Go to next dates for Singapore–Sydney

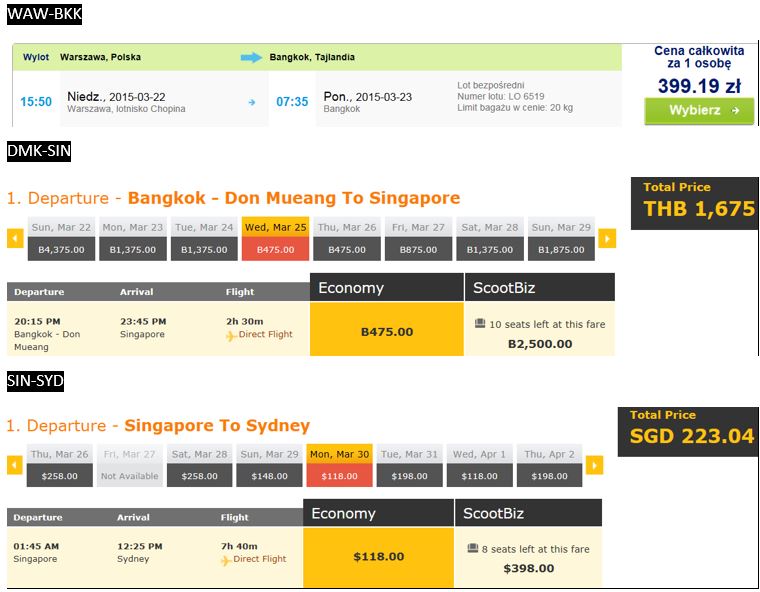tap(594, 465)
